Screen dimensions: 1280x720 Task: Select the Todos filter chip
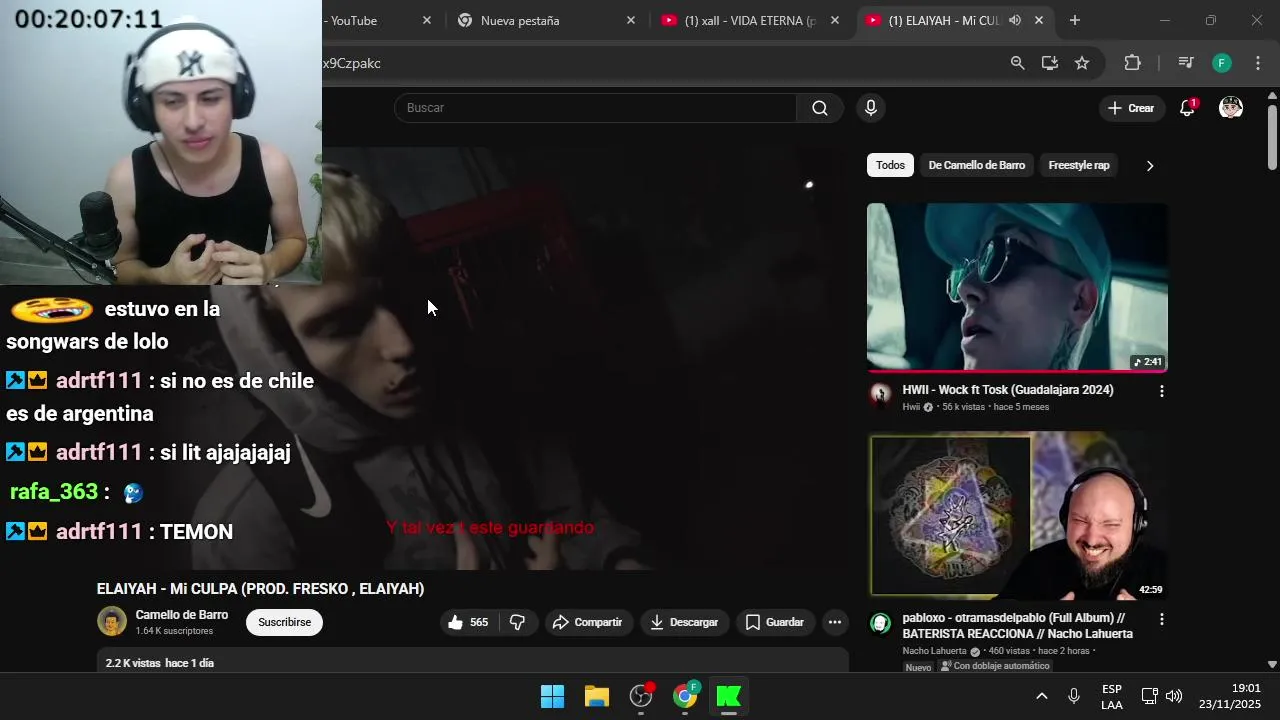890,165
